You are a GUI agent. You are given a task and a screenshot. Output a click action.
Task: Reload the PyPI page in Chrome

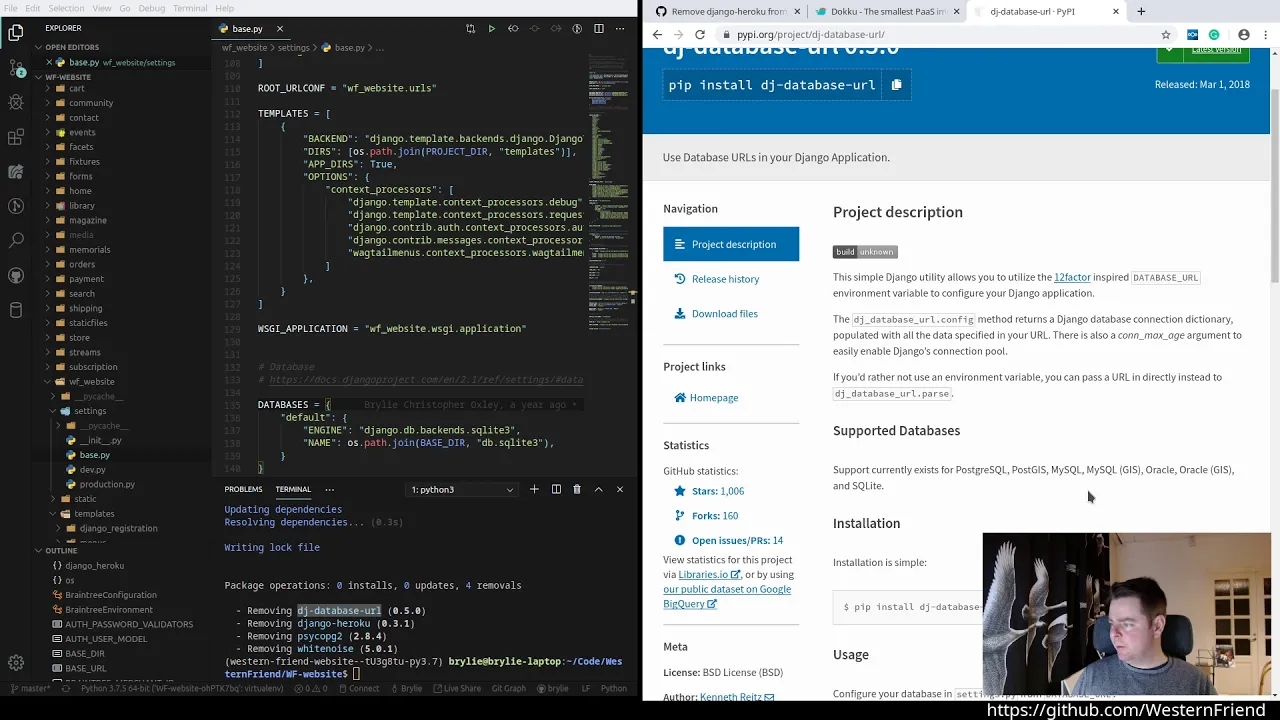(700, 34)
